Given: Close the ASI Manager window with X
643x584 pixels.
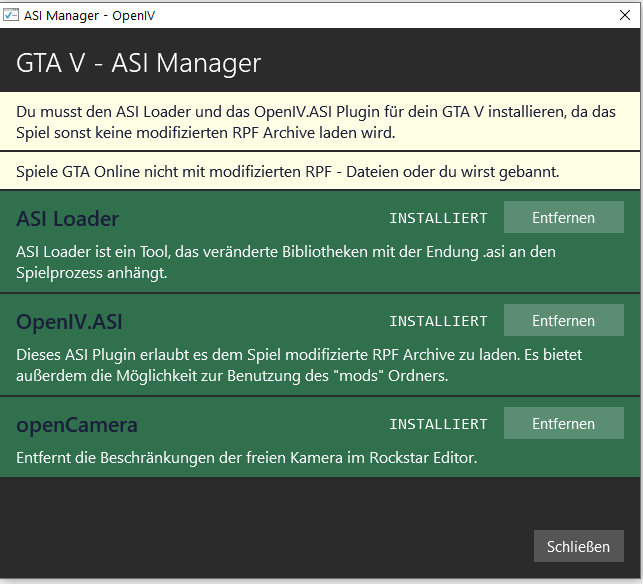Looking at the screenshot, I should point(623,14).
